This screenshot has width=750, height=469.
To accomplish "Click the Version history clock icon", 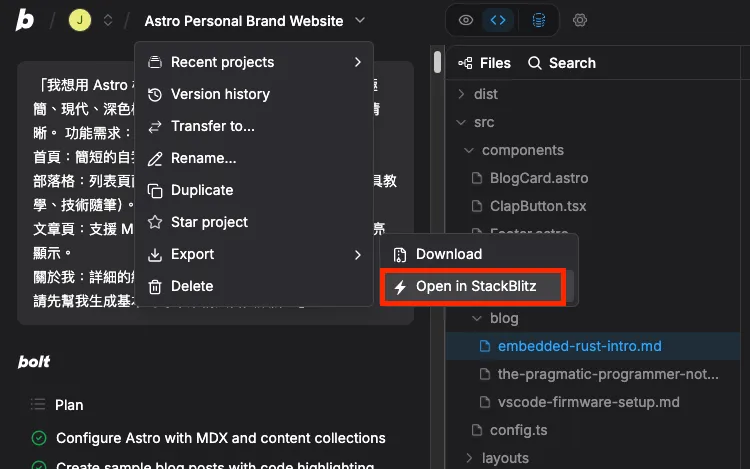I will pyautogui.click(x=155, y=95).
